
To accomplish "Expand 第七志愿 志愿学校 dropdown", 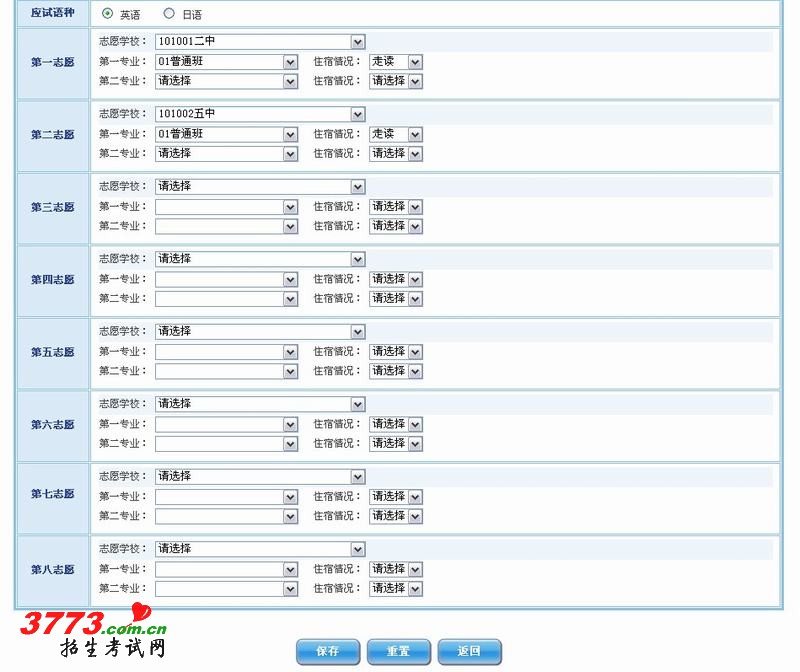I will pyautogui.click(x=260, y=477).
